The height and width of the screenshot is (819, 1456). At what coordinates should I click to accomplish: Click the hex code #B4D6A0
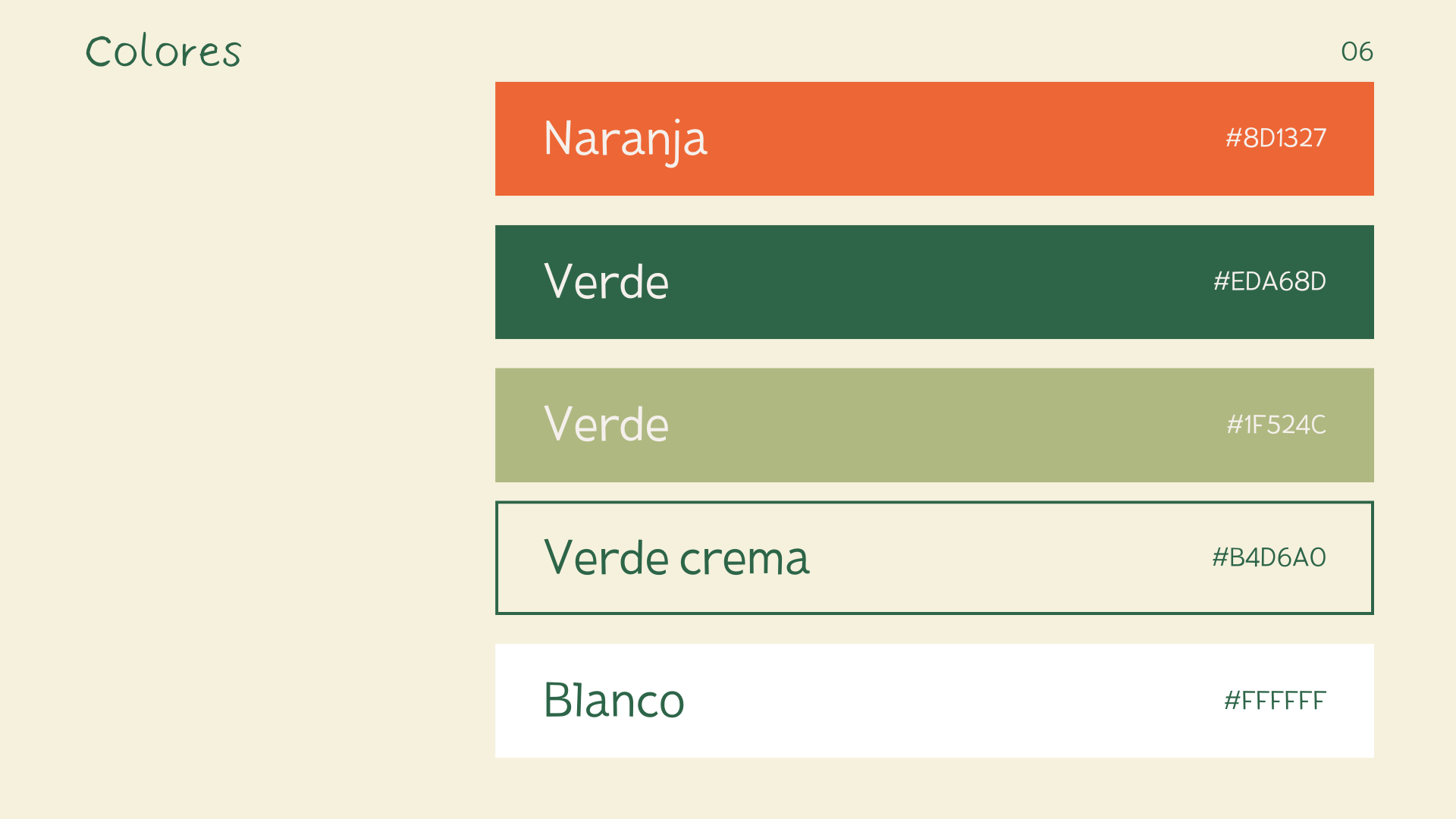[x=1269, y=557]
